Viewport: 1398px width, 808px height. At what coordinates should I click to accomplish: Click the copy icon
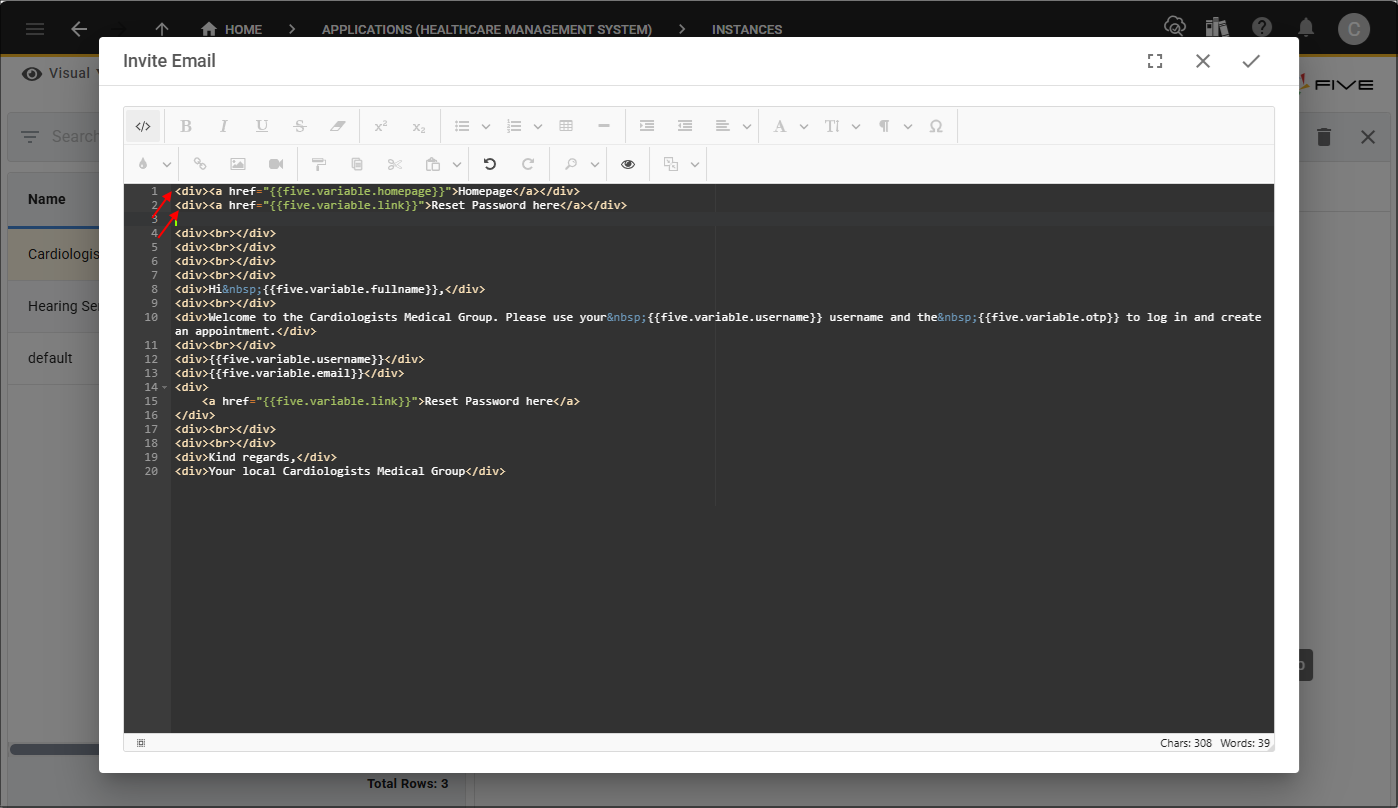click(357, 164)
